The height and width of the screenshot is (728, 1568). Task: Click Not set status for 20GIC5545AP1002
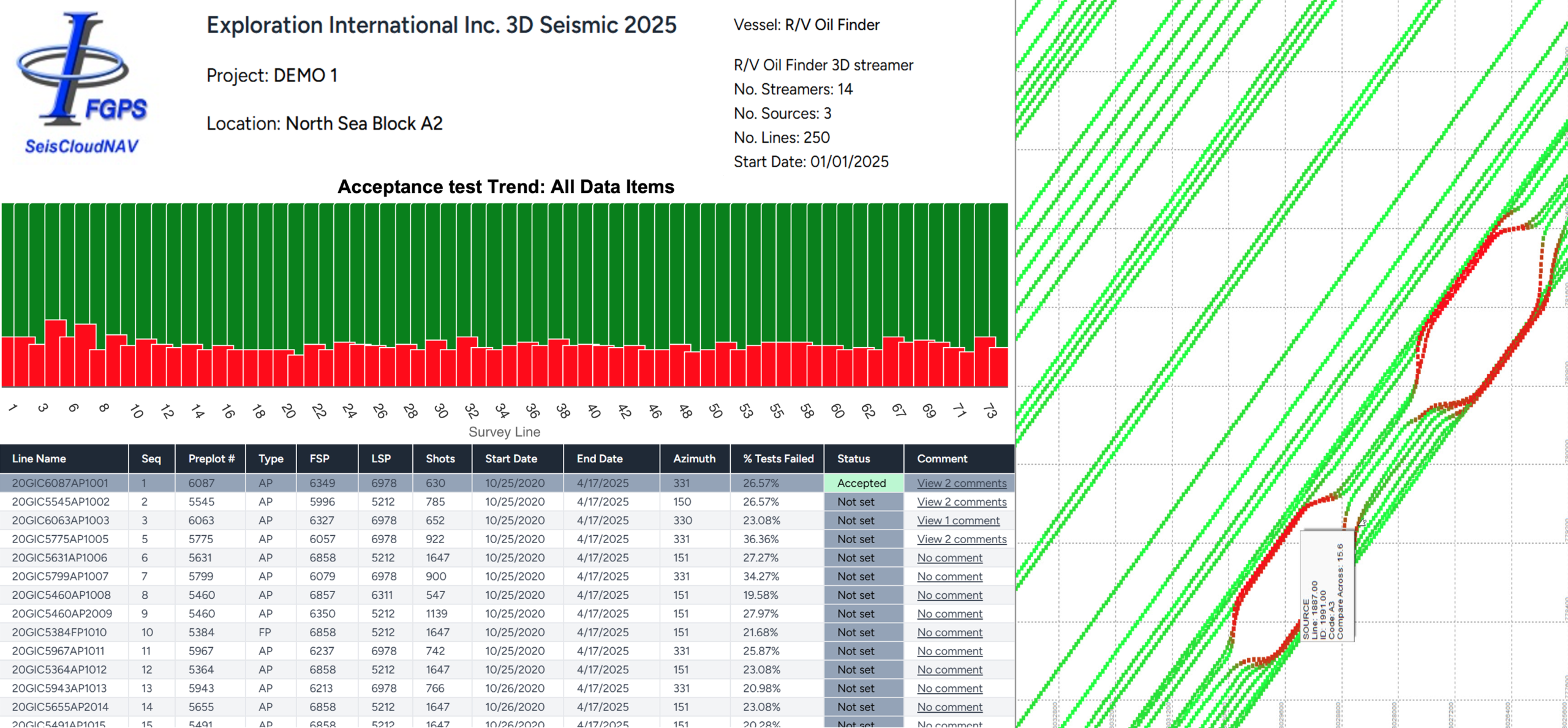856,502
